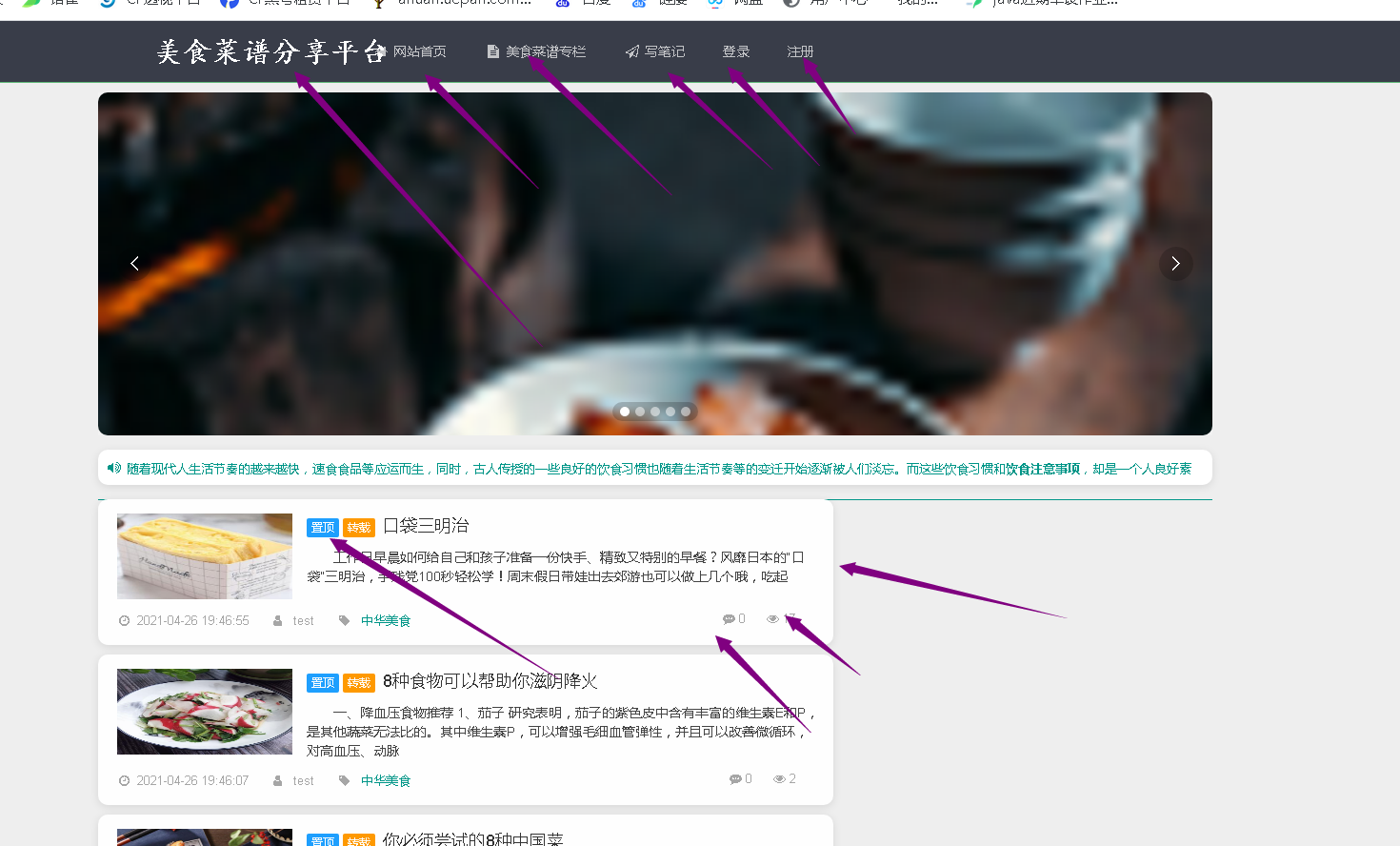Click the 登录 link in the navbar

[735, 51]
